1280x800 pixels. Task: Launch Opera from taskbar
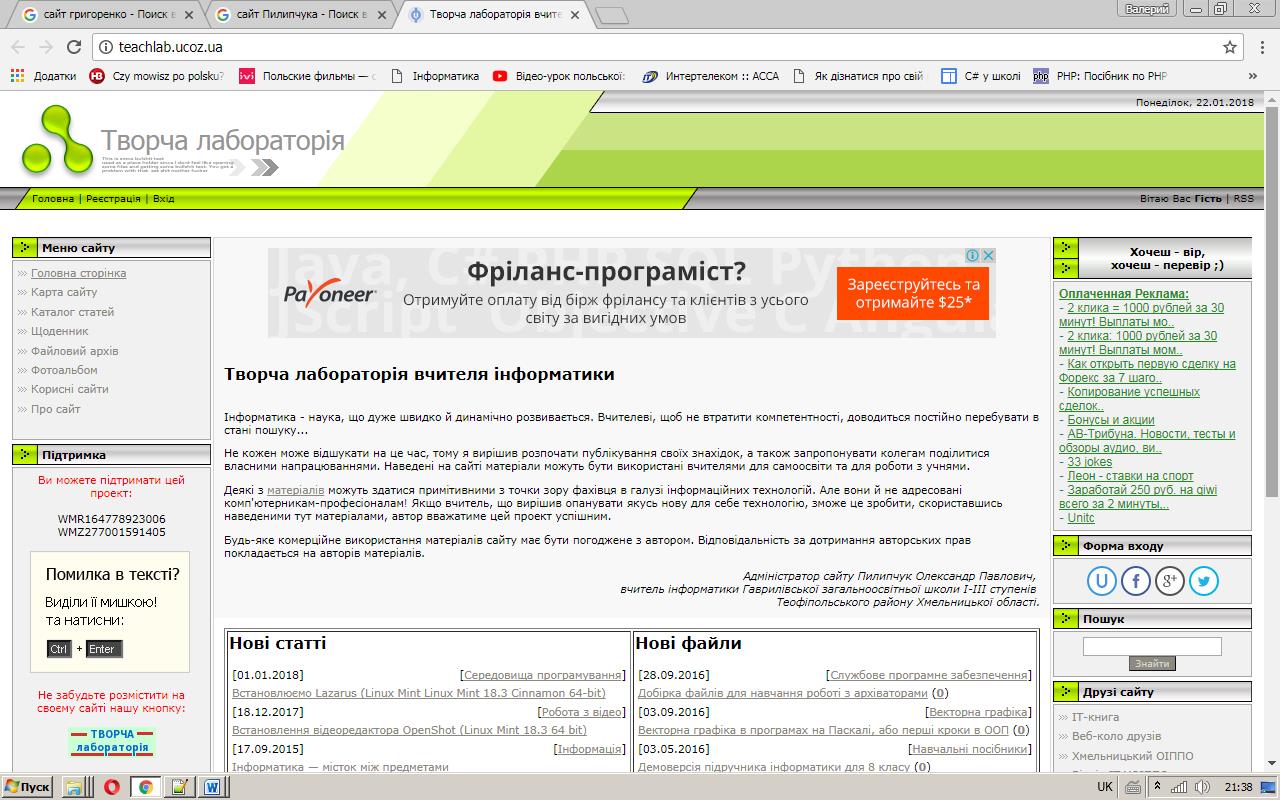(111, 787)
